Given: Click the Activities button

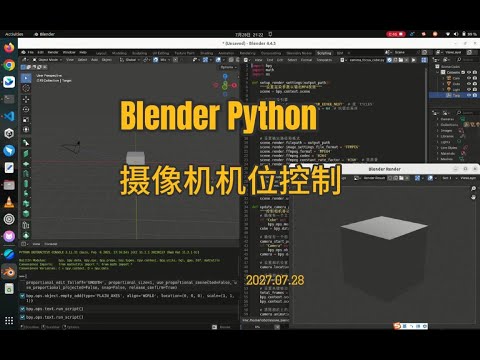Looking at the screenshot, I should (14, 34).
